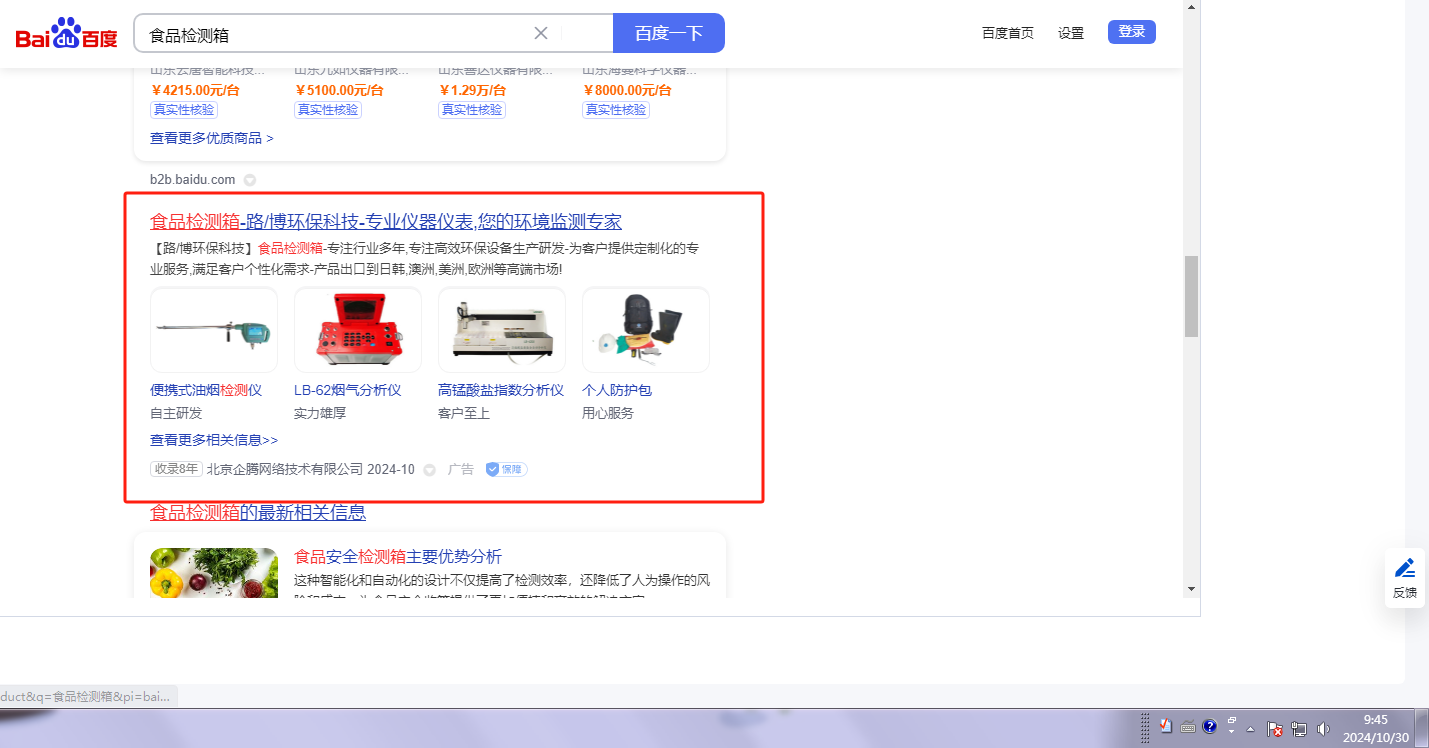Click the taskbar clock showing 9:45
The height and width of the screenshot is (748, 1429).
point(1376,728)
